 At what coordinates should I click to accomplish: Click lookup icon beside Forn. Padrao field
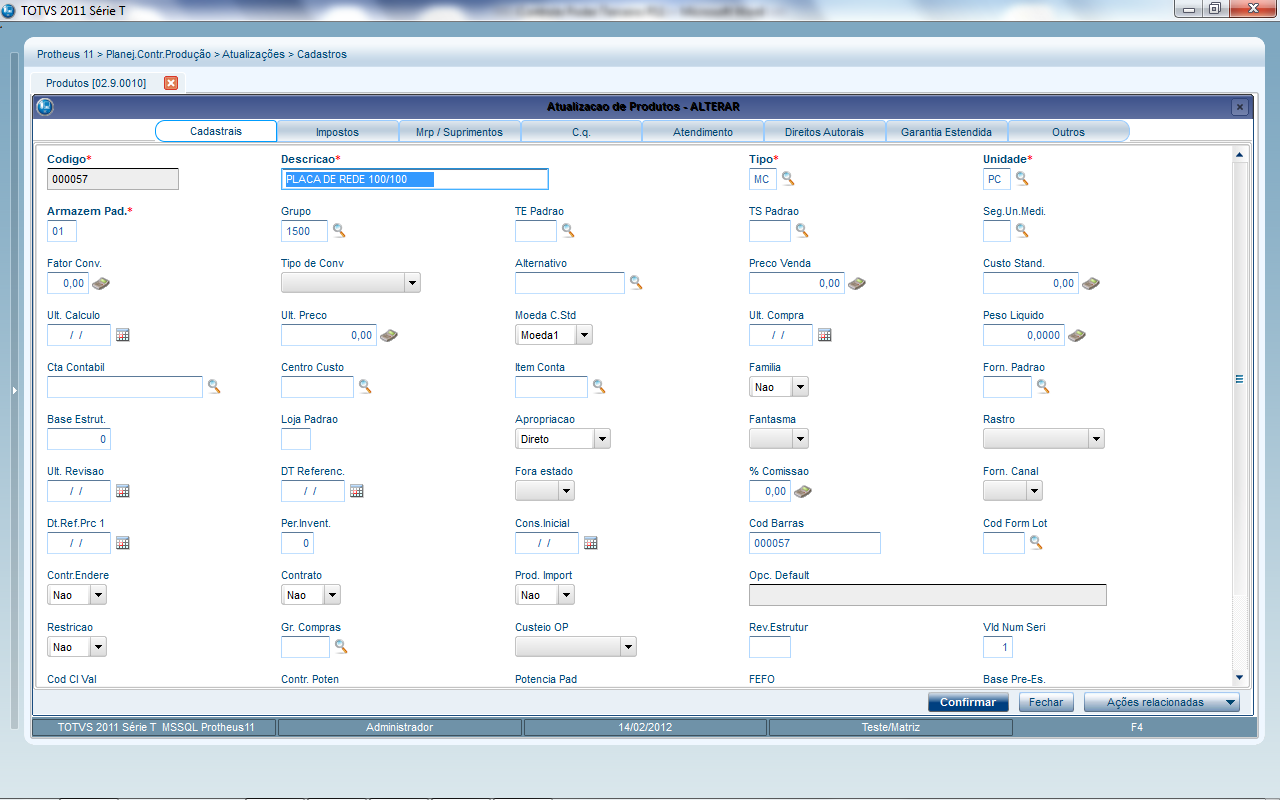coord(1042,387)
